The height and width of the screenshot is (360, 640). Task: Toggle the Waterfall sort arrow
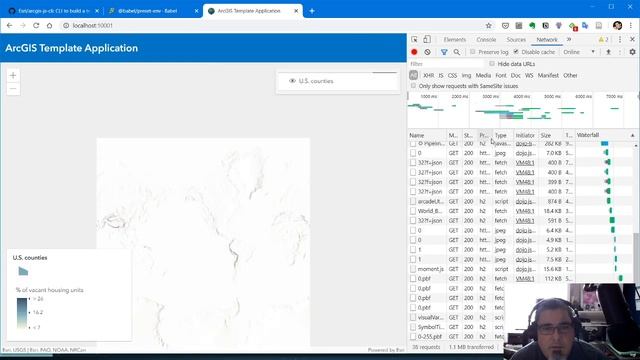point(633,135)
